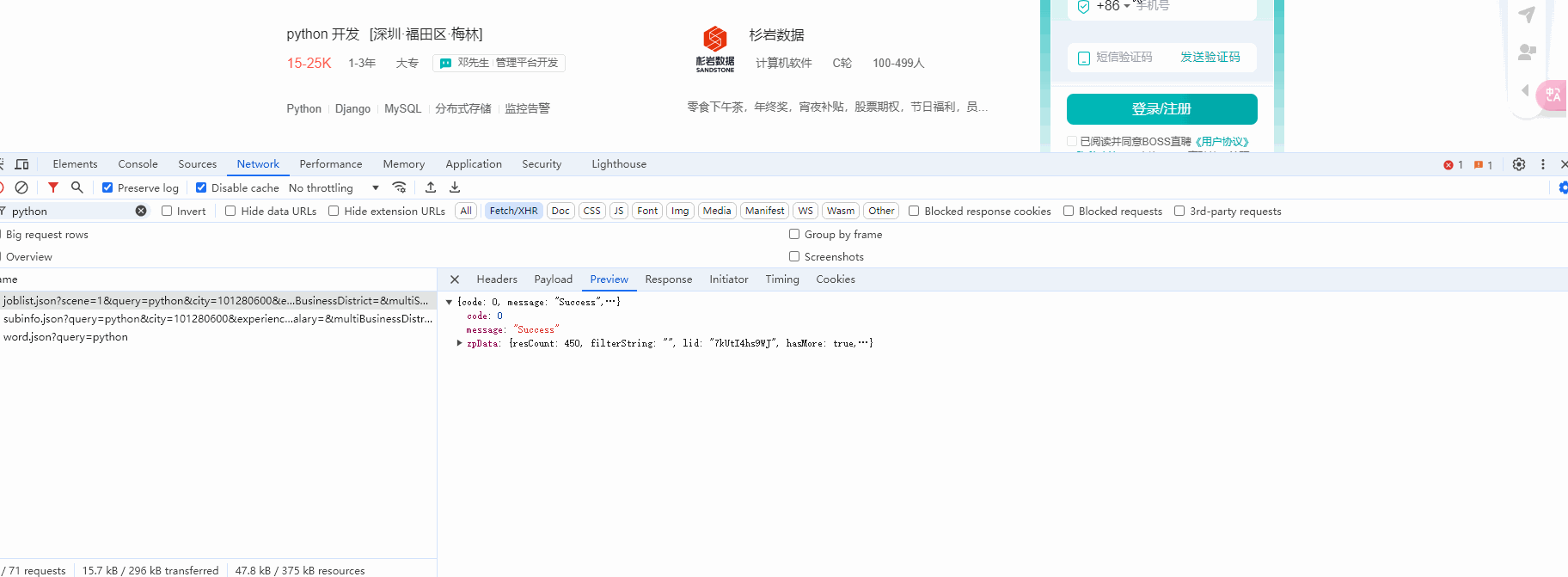1568x577 pixels.
Task: Enable Hide extension URLs checkbox
Action: (334, 211)
